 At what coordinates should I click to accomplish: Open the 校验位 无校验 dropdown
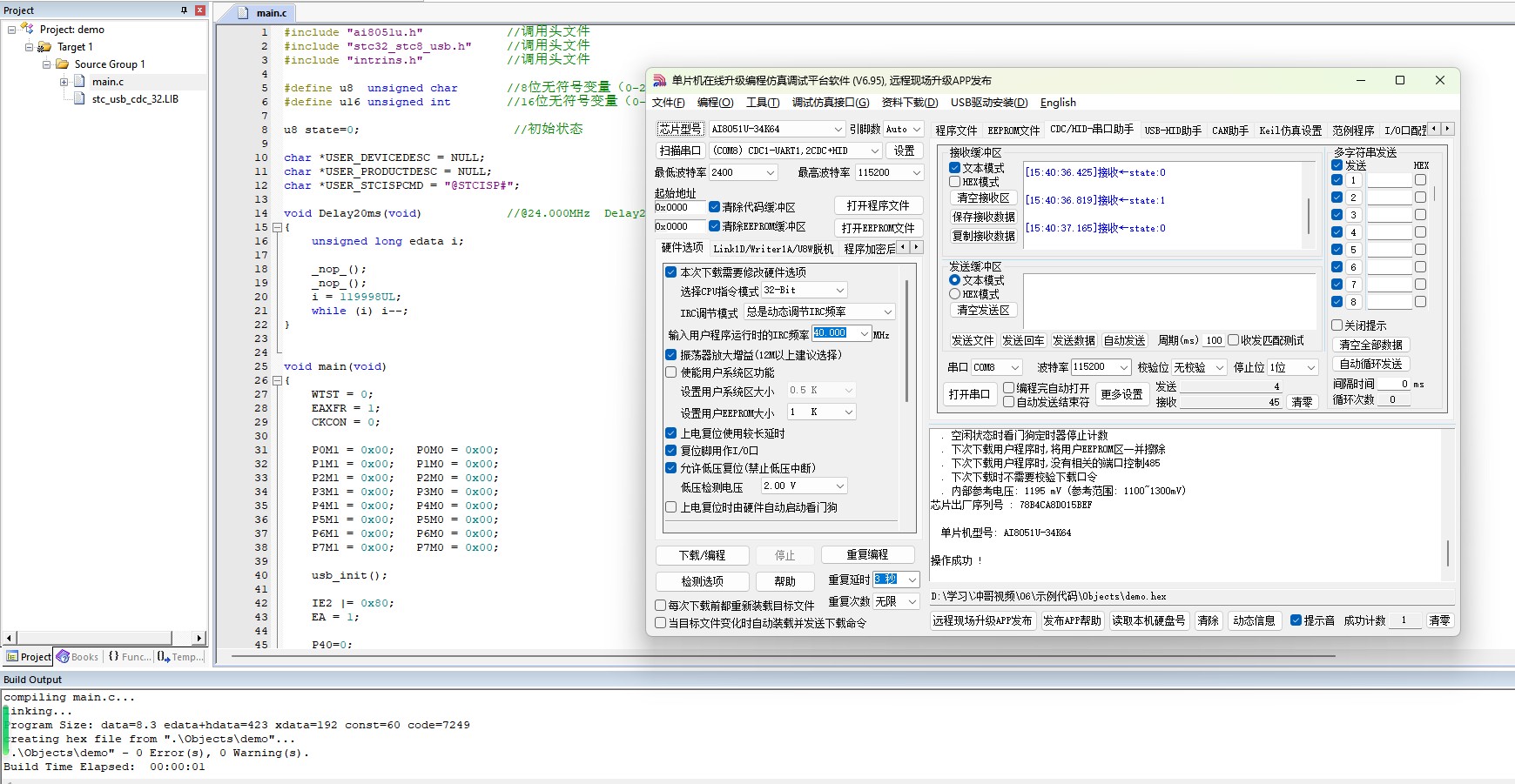[1220, 367]
